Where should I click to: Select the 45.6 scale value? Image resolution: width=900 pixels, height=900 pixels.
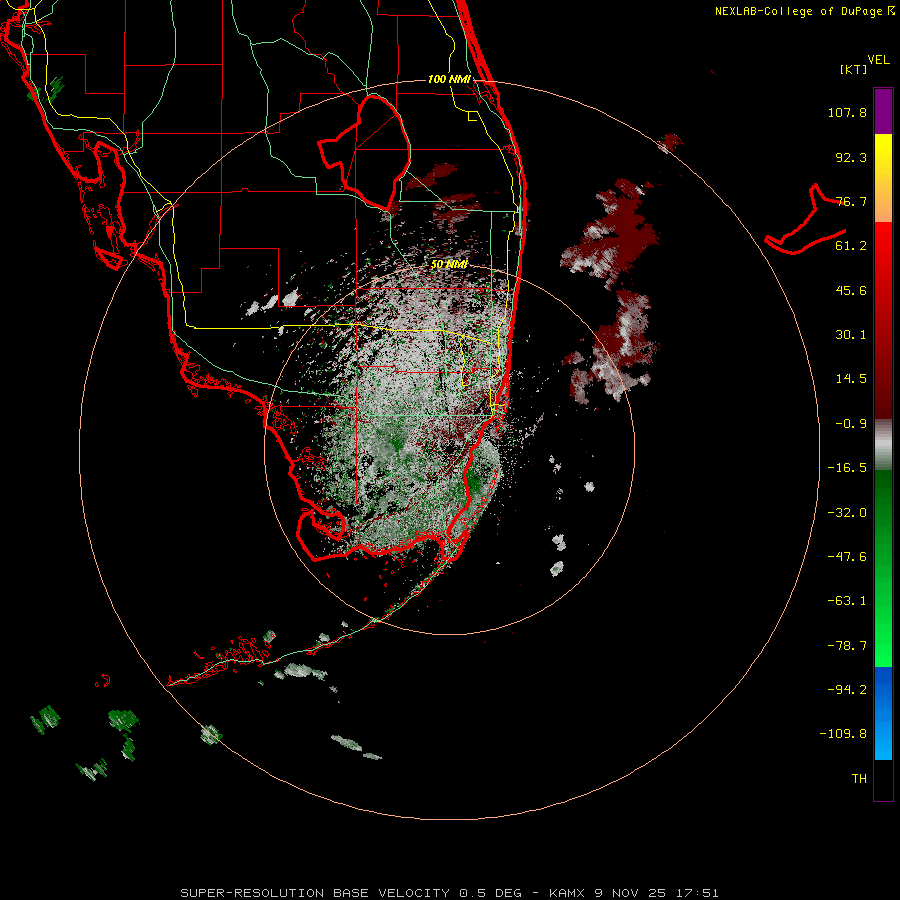click(x=851, y=290)
